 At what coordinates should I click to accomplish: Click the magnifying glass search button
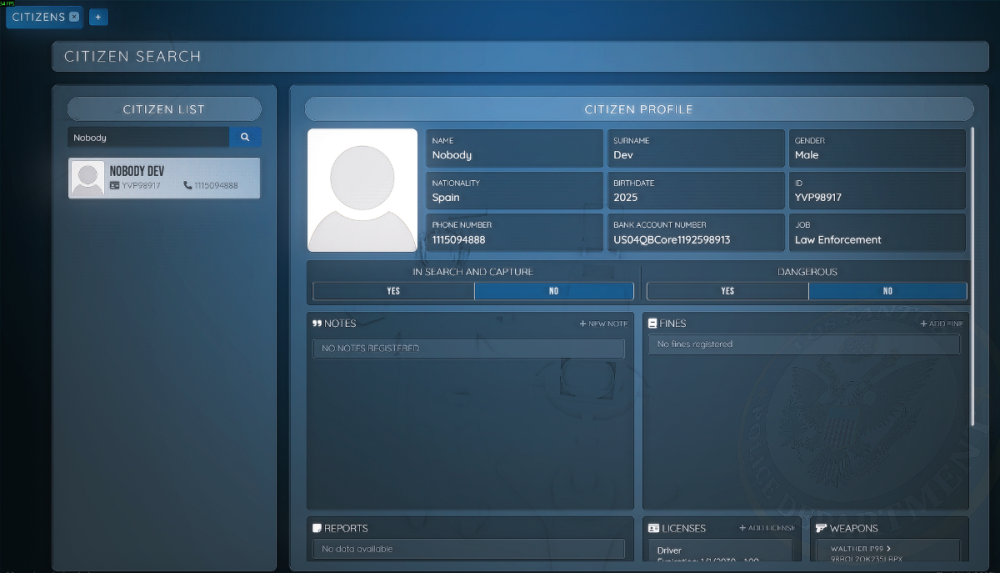click(x=245, y=137)
